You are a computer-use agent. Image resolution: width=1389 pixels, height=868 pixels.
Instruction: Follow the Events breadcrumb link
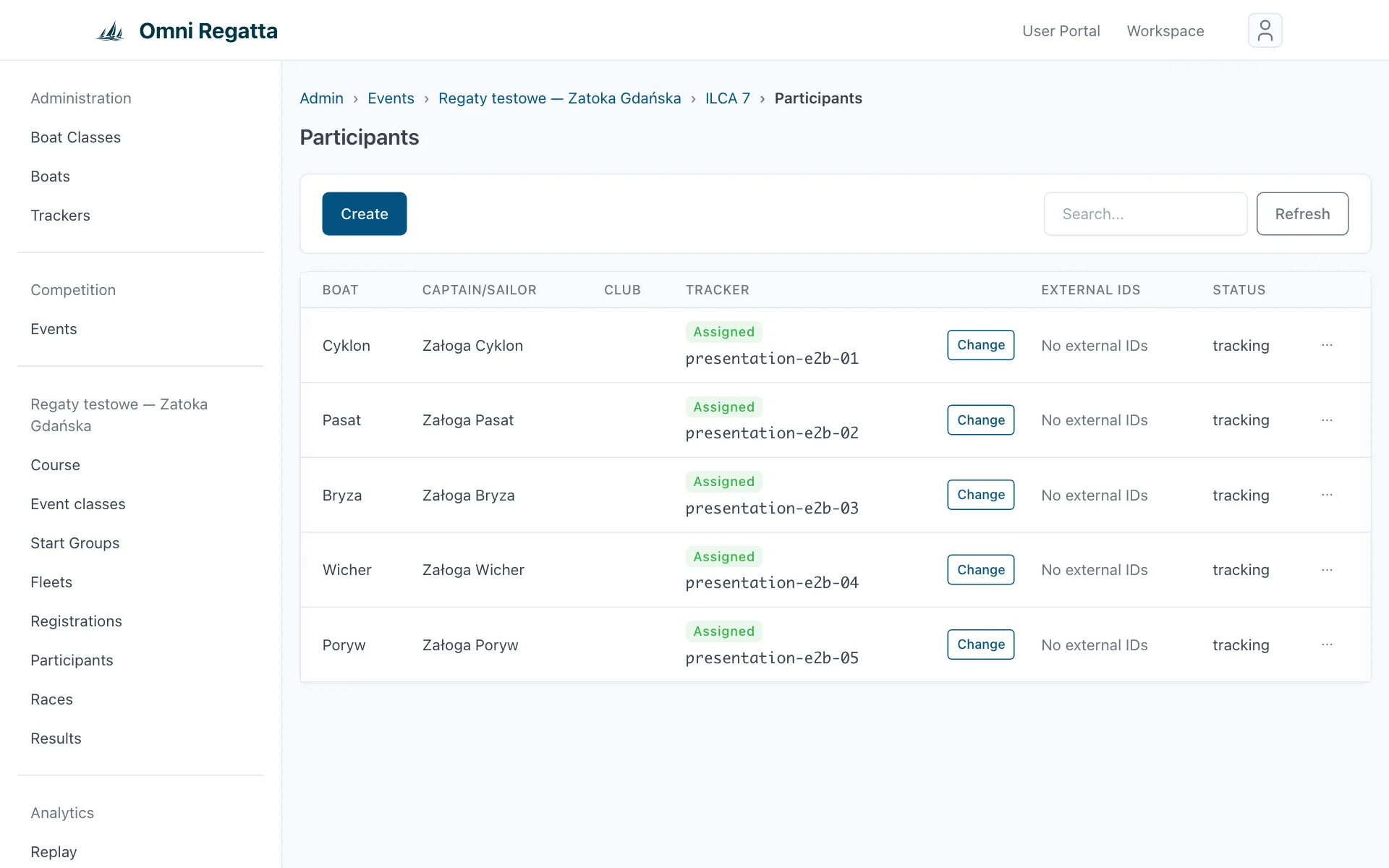pyautogui.click(x=391, y=98)
